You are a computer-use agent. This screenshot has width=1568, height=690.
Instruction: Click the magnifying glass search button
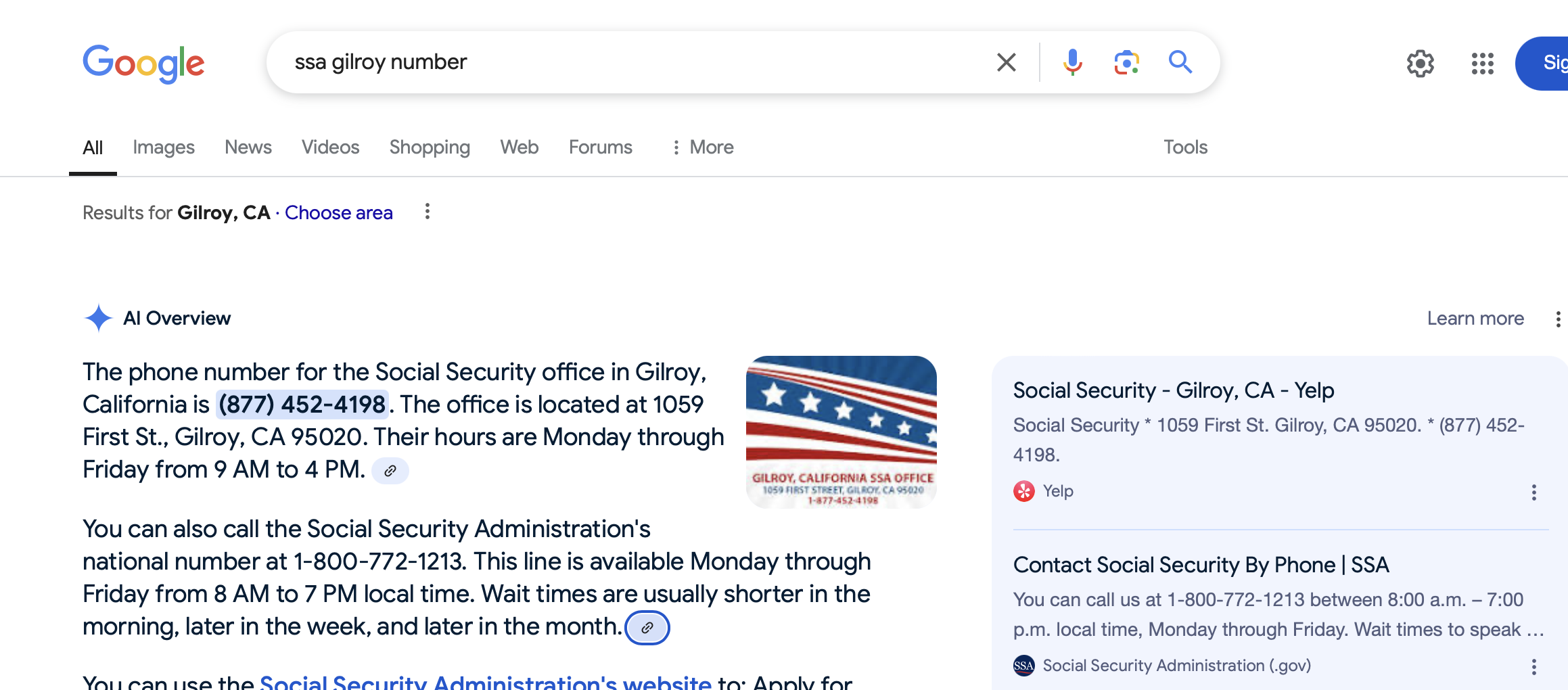coord(1180,62)
